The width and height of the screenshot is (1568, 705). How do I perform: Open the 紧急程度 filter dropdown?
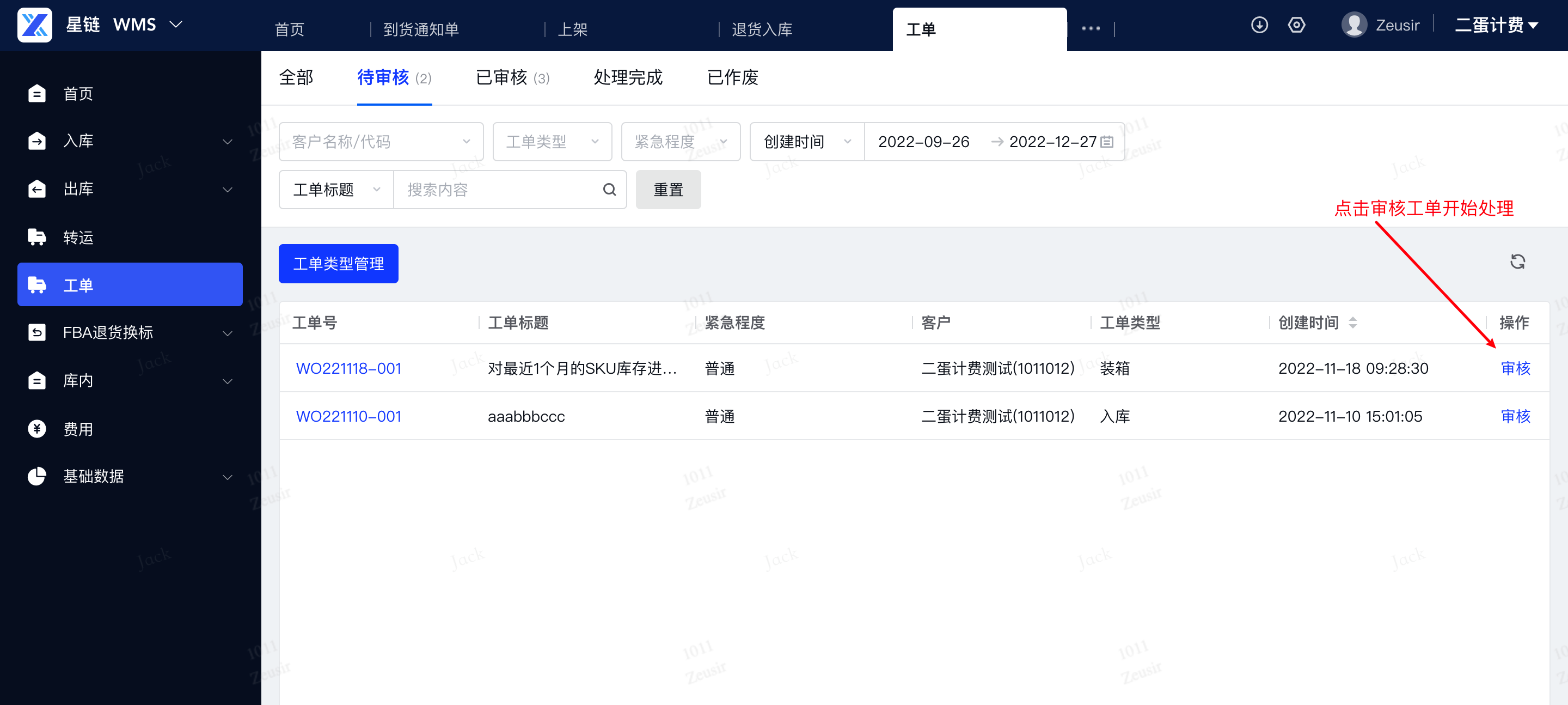[x=681, y=142]
